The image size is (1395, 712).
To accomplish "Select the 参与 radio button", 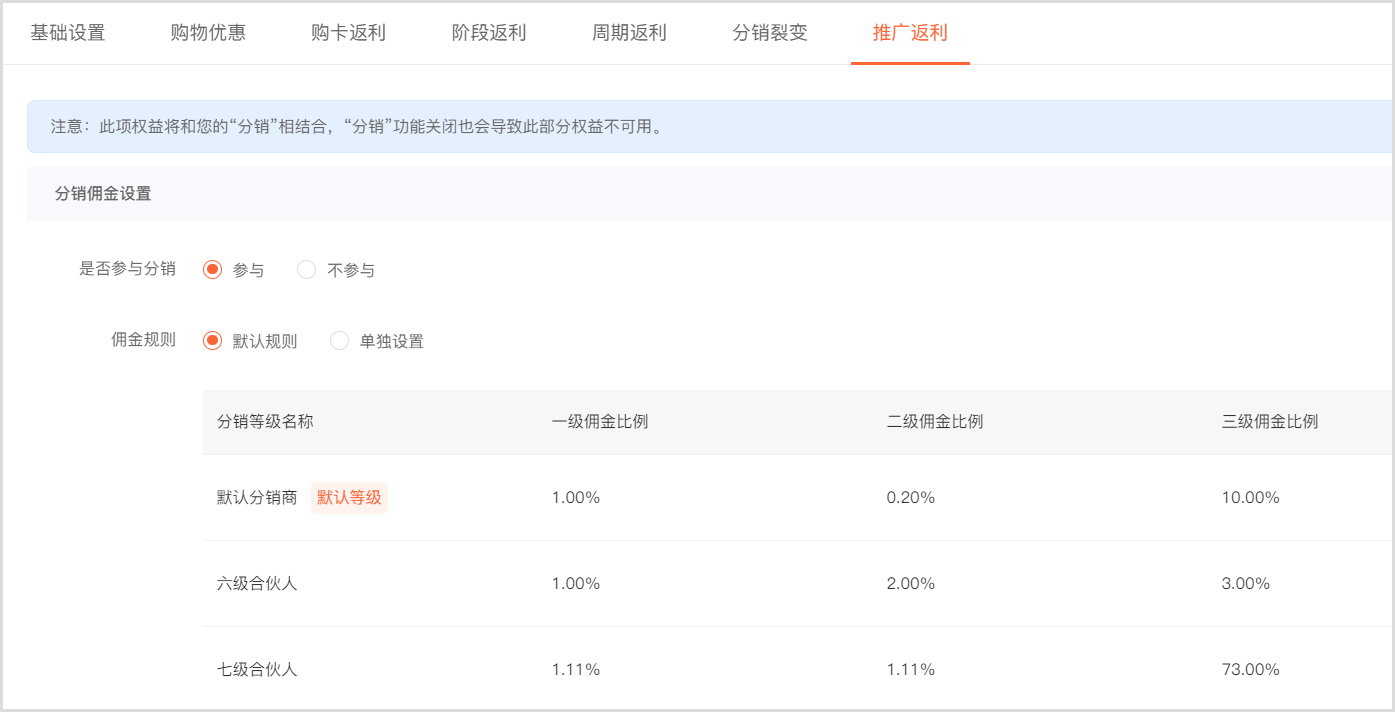I will point(212,270).
